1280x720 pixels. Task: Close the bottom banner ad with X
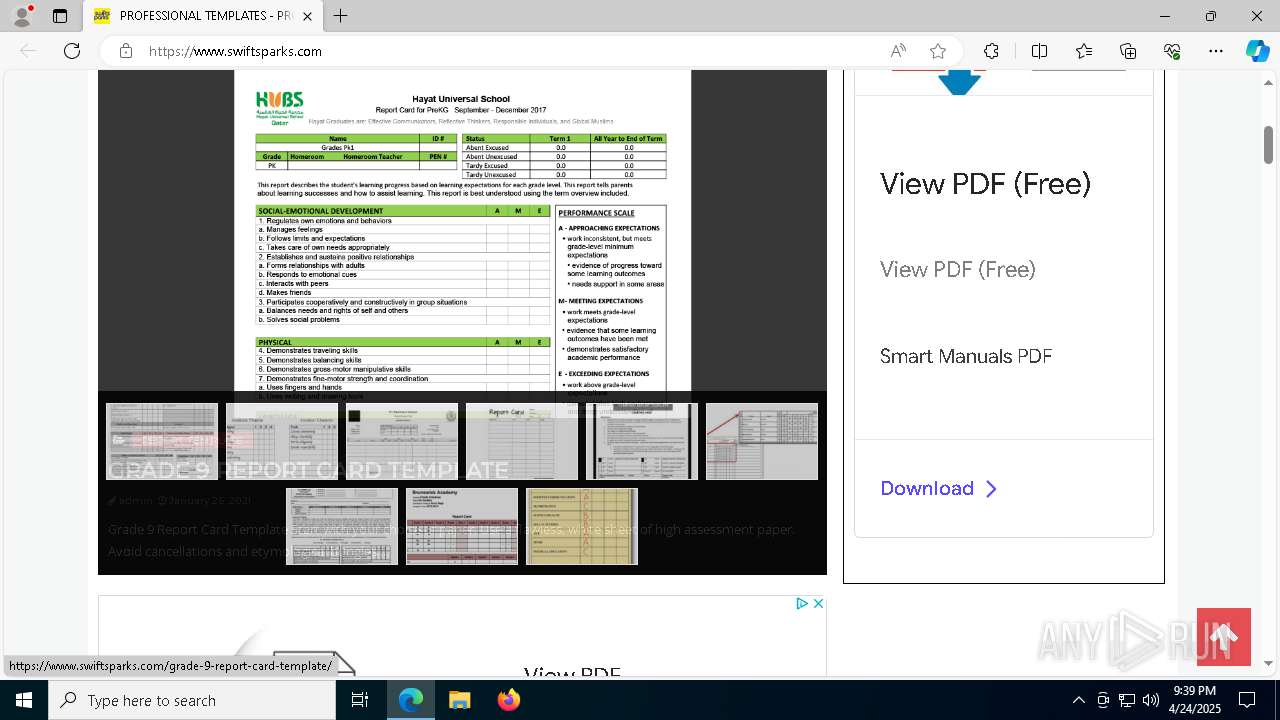pos(818,603)
